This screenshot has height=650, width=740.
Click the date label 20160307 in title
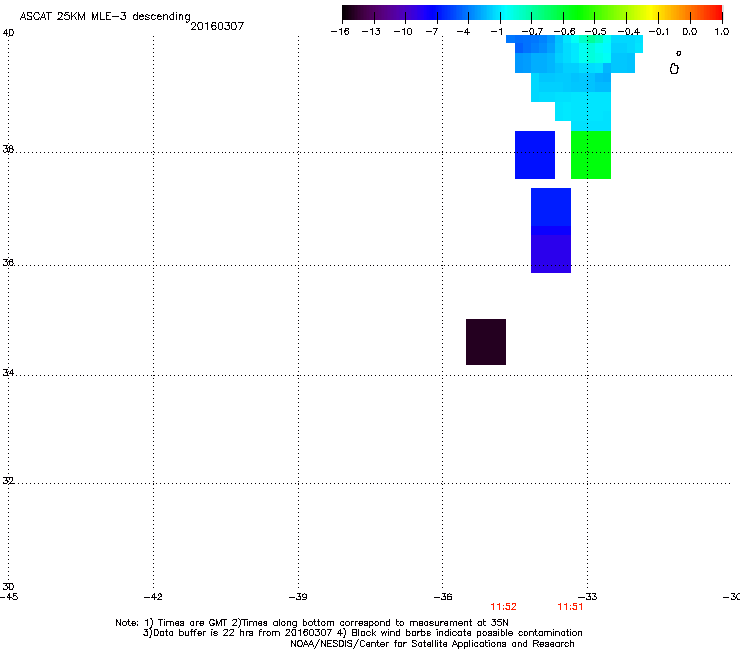[217, 26]
